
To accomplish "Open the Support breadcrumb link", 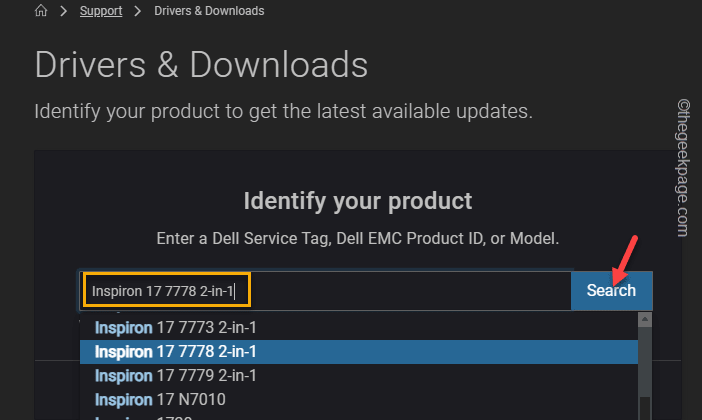I will [x=101, y=11].
